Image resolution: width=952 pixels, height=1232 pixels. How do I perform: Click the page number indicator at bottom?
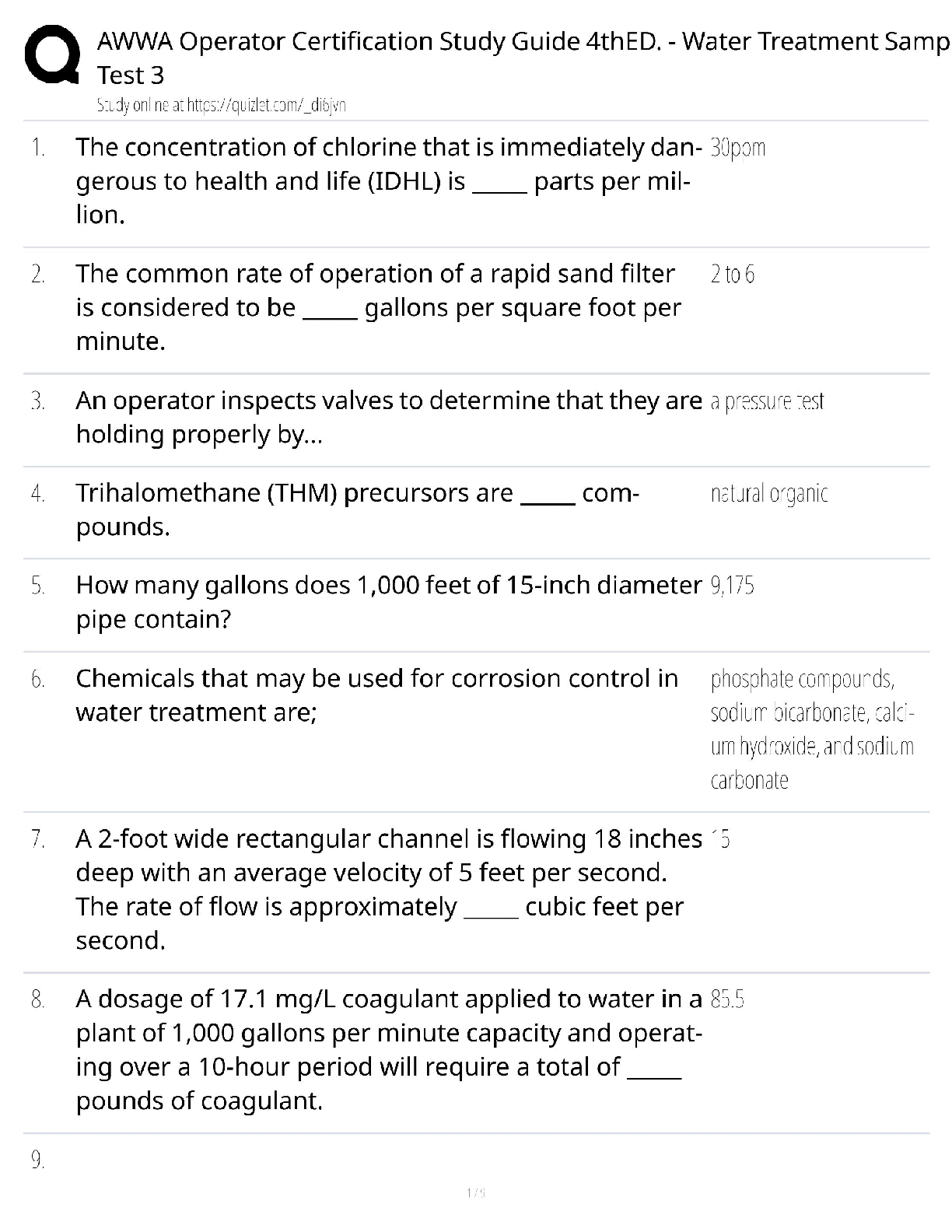[x=476, y=1192]
